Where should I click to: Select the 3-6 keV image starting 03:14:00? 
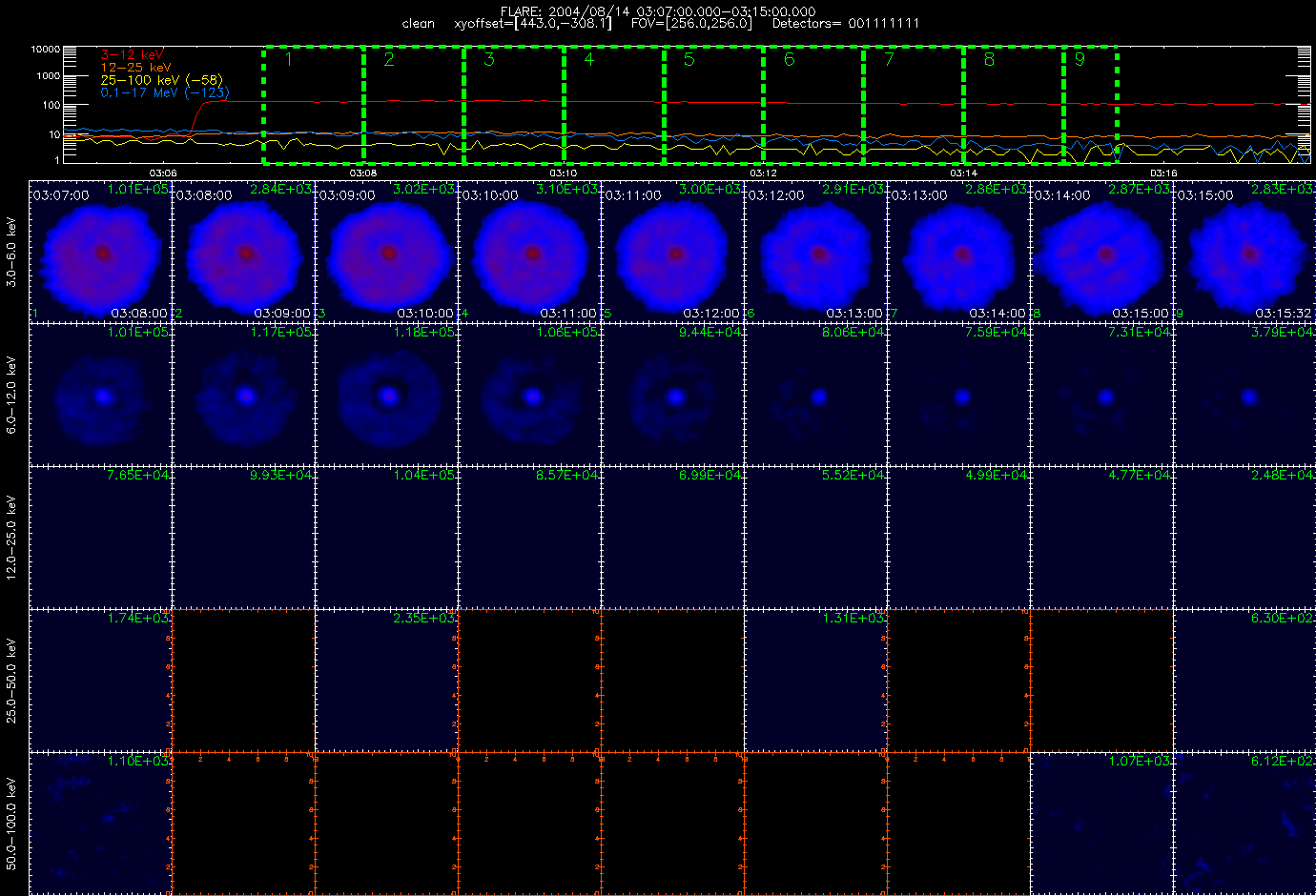[x=1101, y=252]
